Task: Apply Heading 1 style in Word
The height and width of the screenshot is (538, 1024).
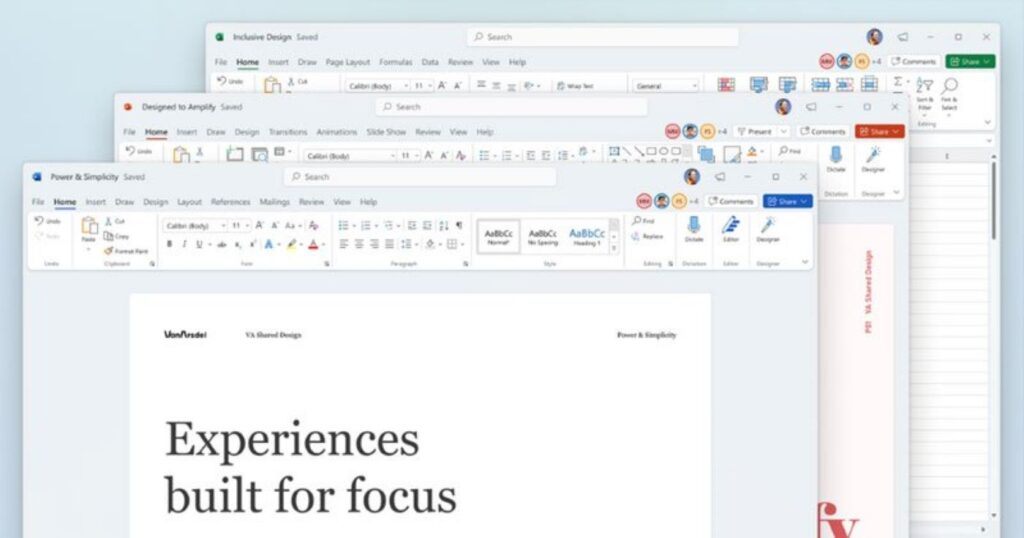Action: click(586, 236)
